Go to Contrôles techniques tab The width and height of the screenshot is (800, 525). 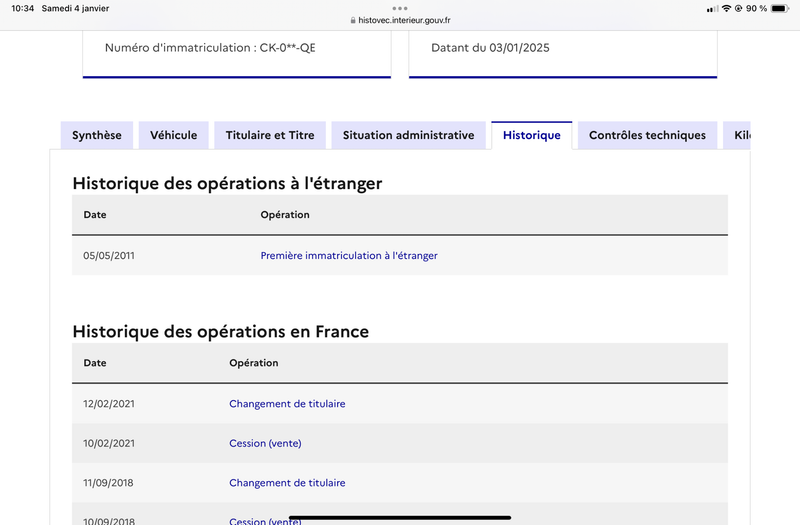[647, 135]
